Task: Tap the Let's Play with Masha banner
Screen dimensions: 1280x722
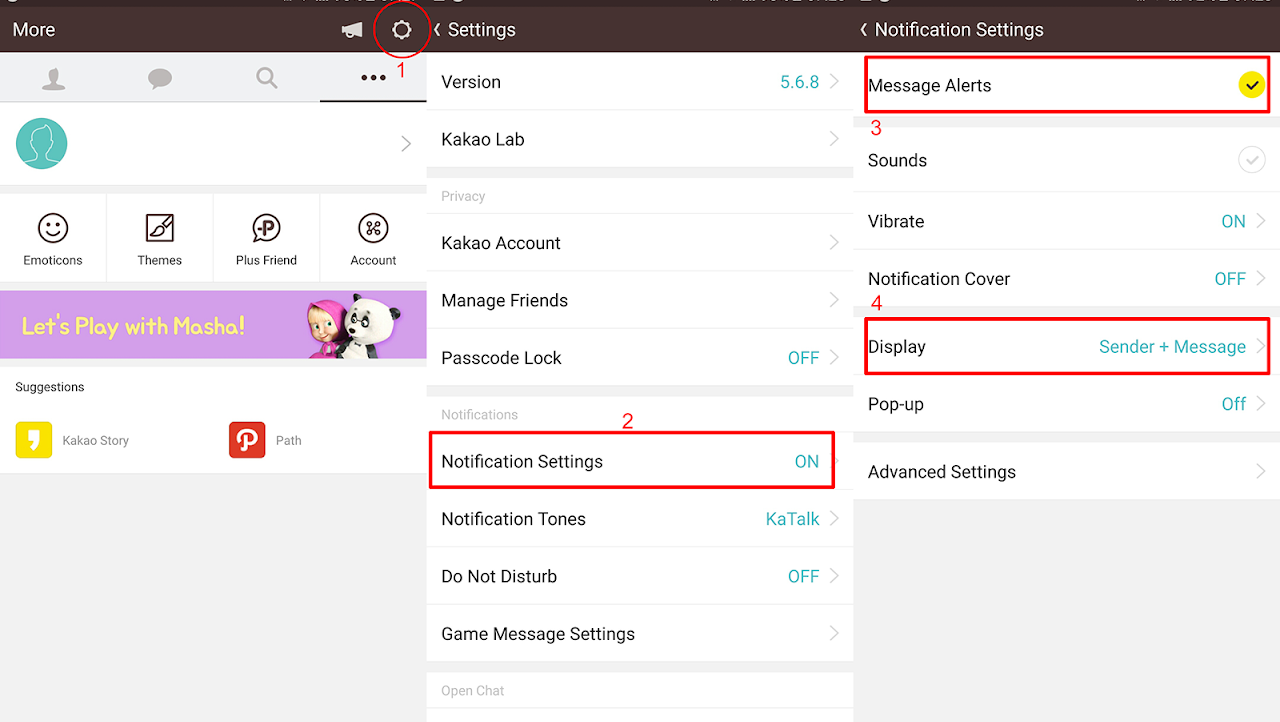Action: coord(213,325)
